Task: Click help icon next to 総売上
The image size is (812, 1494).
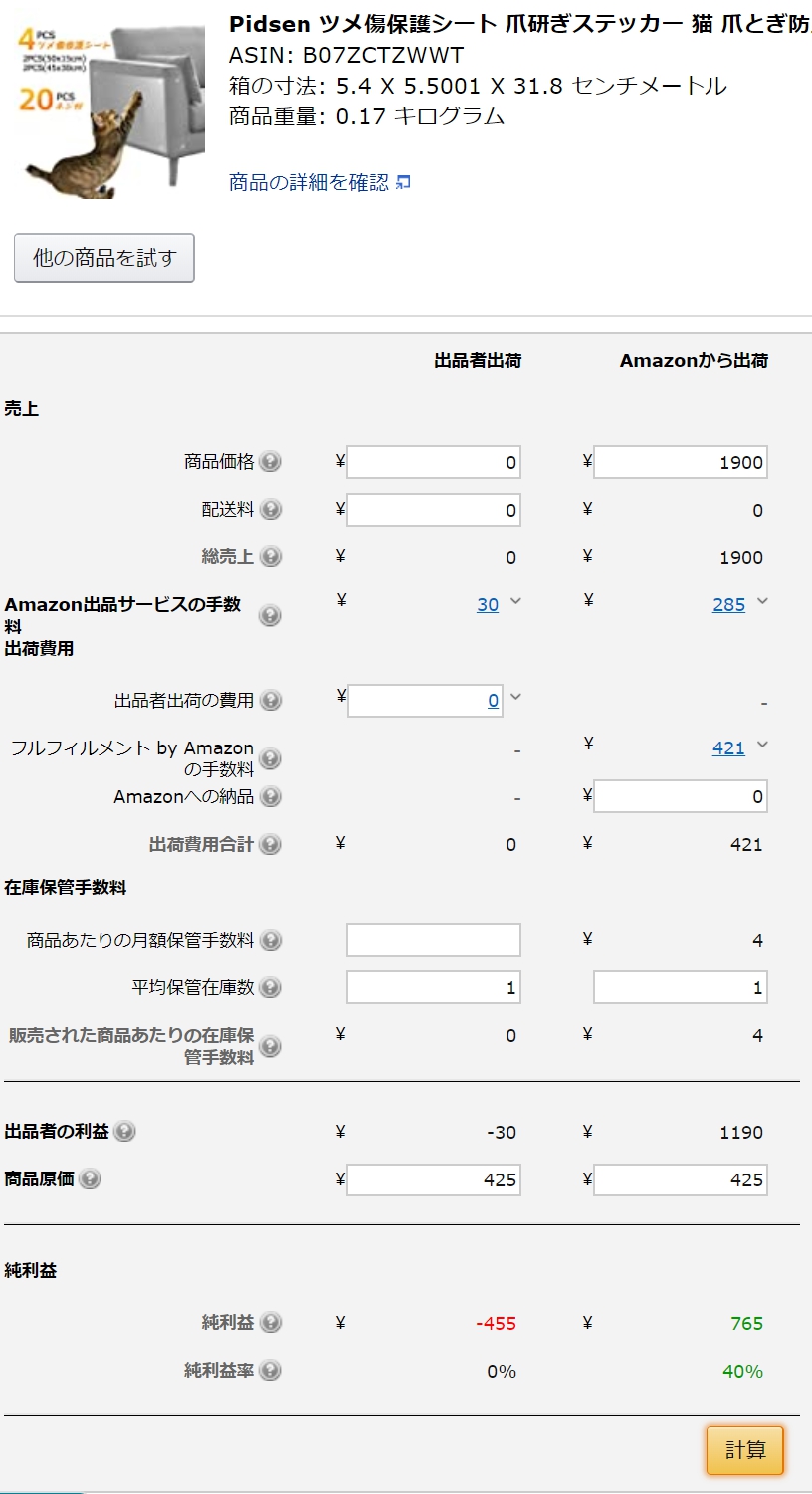Action: coord(270,557)
